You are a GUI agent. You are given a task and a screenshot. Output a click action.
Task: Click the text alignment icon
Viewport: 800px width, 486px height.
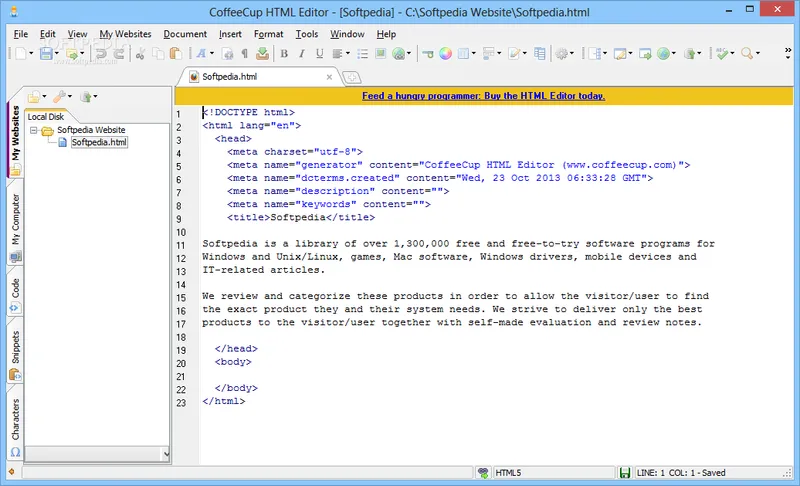pyautogui.click(x=337, y=53)
